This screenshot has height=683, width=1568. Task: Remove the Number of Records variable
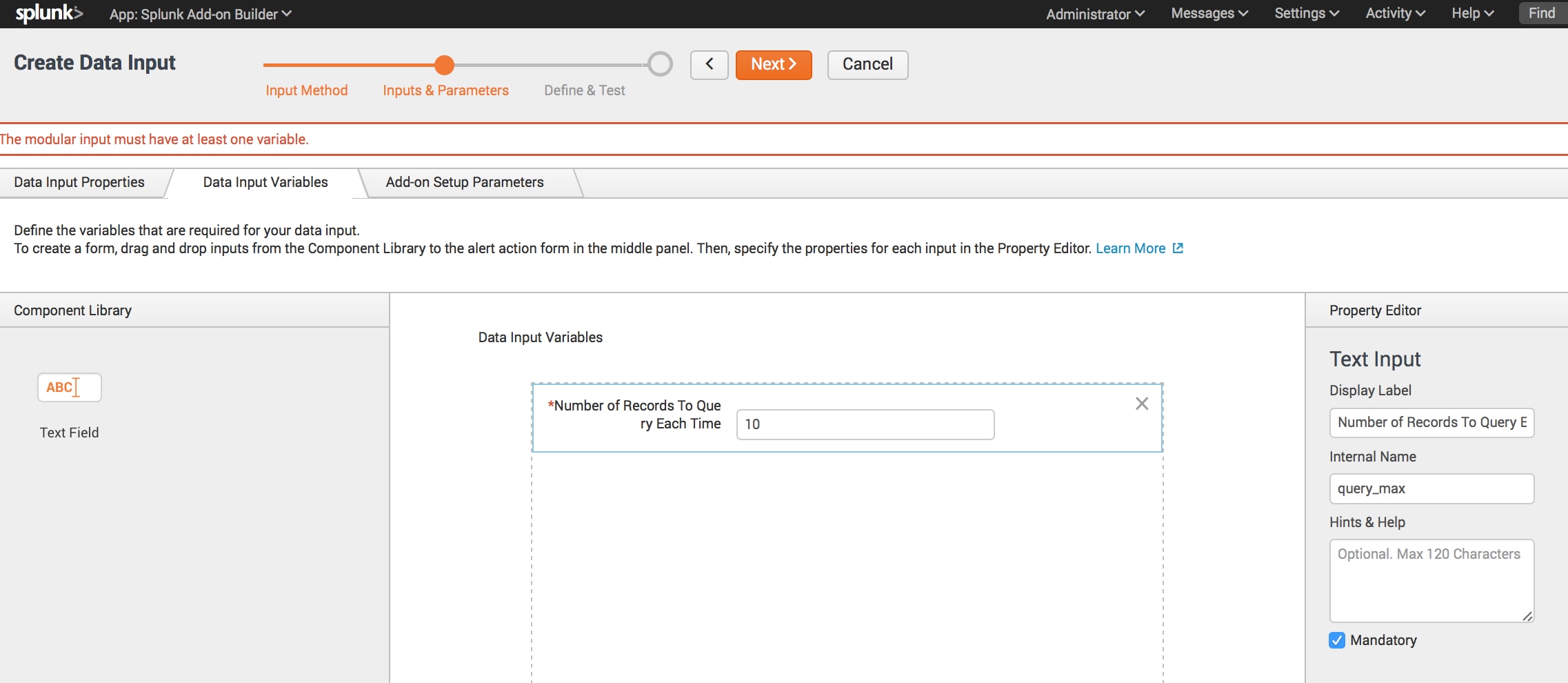1141,404
